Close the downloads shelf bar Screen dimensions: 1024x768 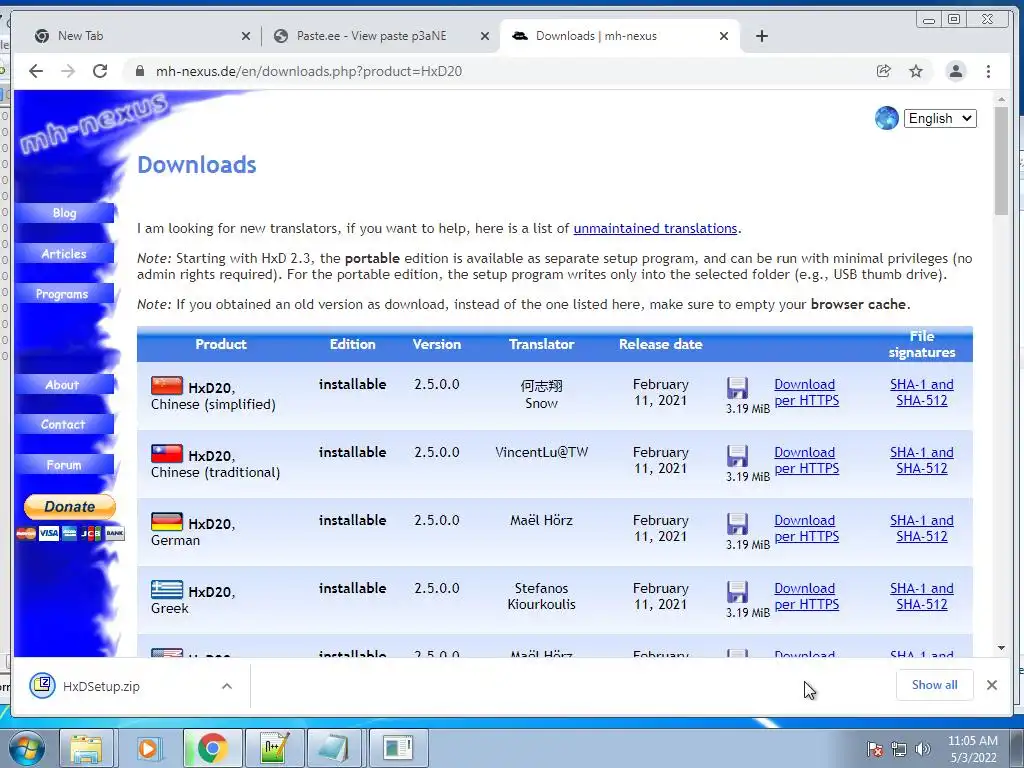pos(992,685)
